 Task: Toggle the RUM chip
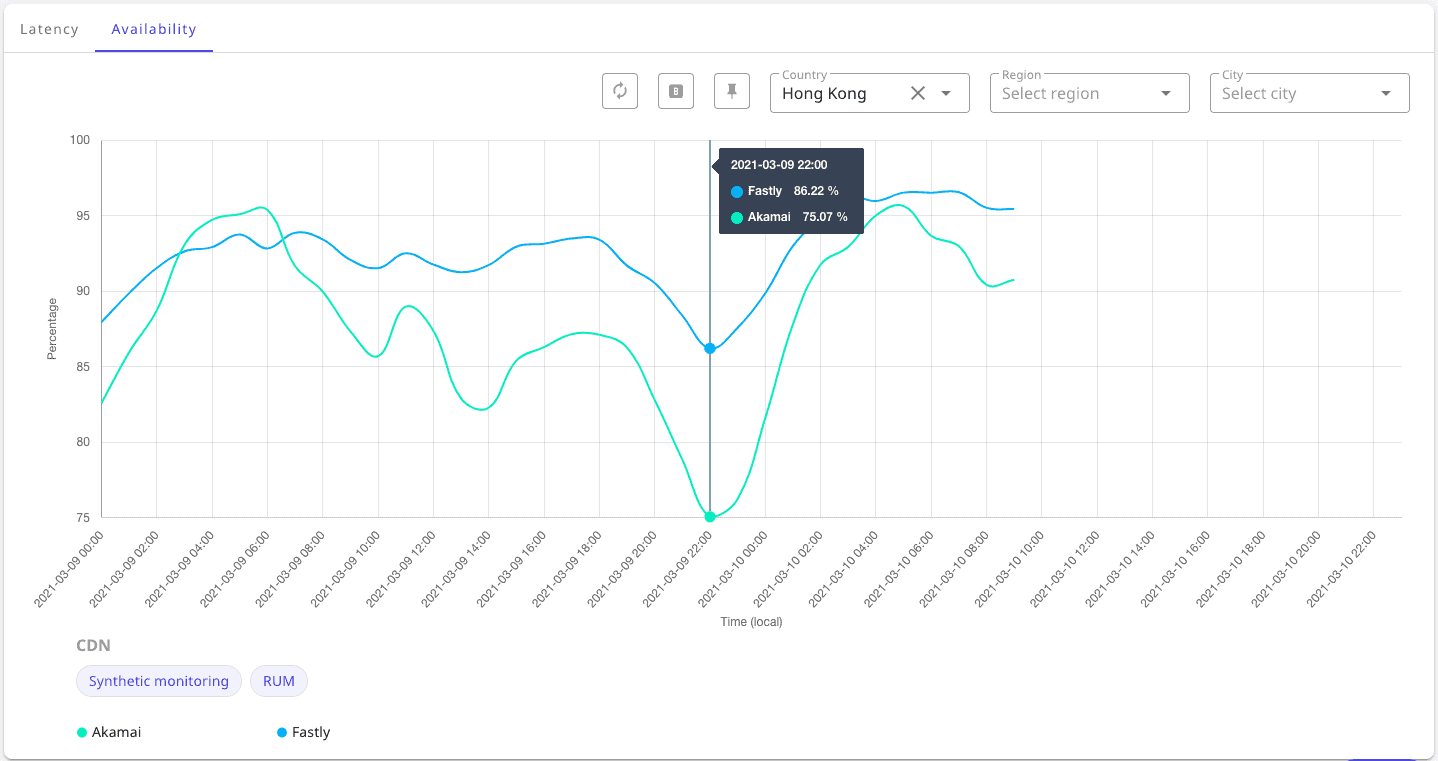point(279,681)
